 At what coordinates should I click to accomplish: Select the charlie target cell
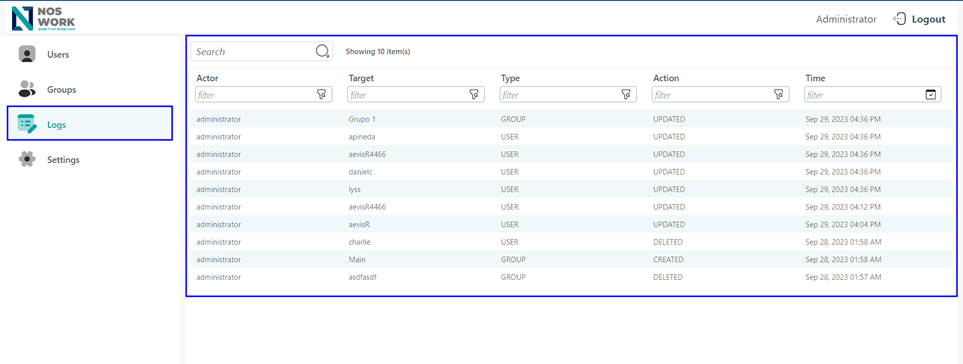click(x=359, y=242)
